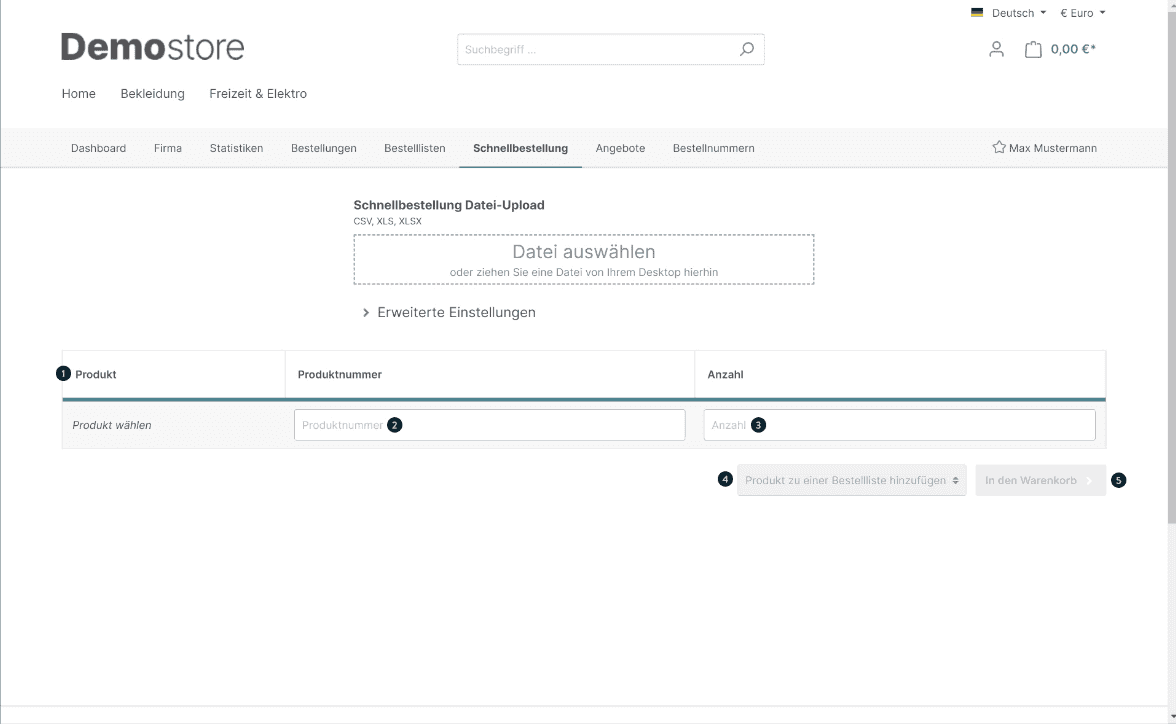Open the Euro currency dropdown
Screen dimensions: 1176x724
click(1082, 13)
